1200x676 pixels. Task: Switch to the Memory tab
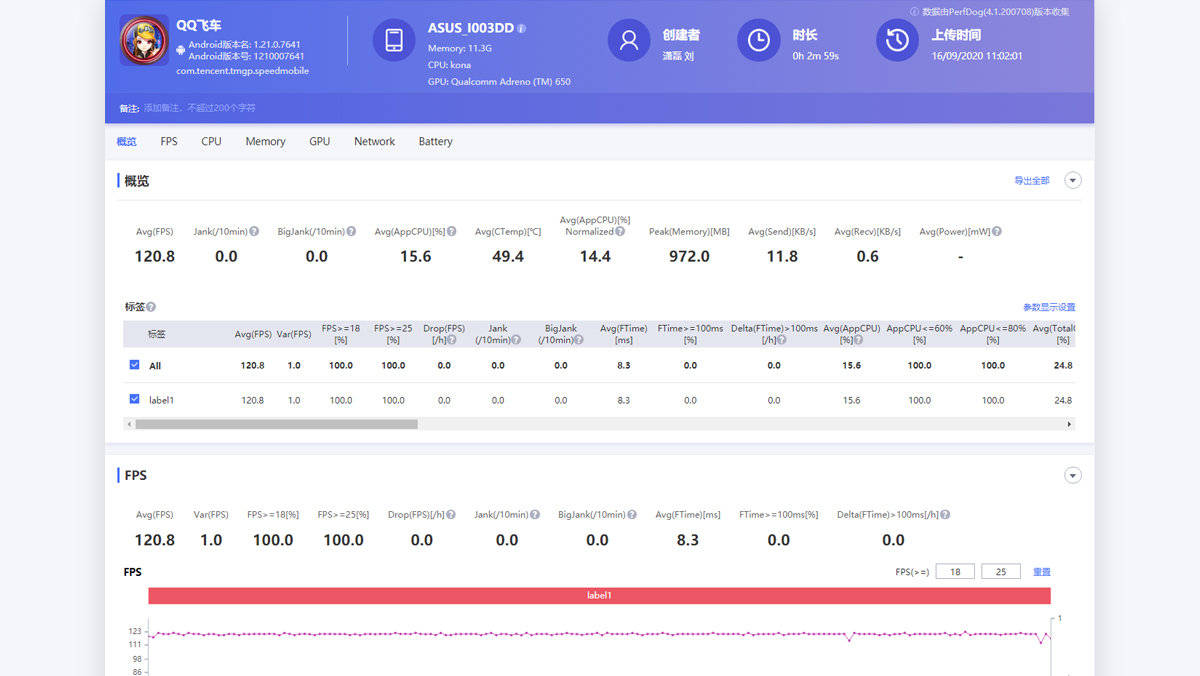coord(265,142)
